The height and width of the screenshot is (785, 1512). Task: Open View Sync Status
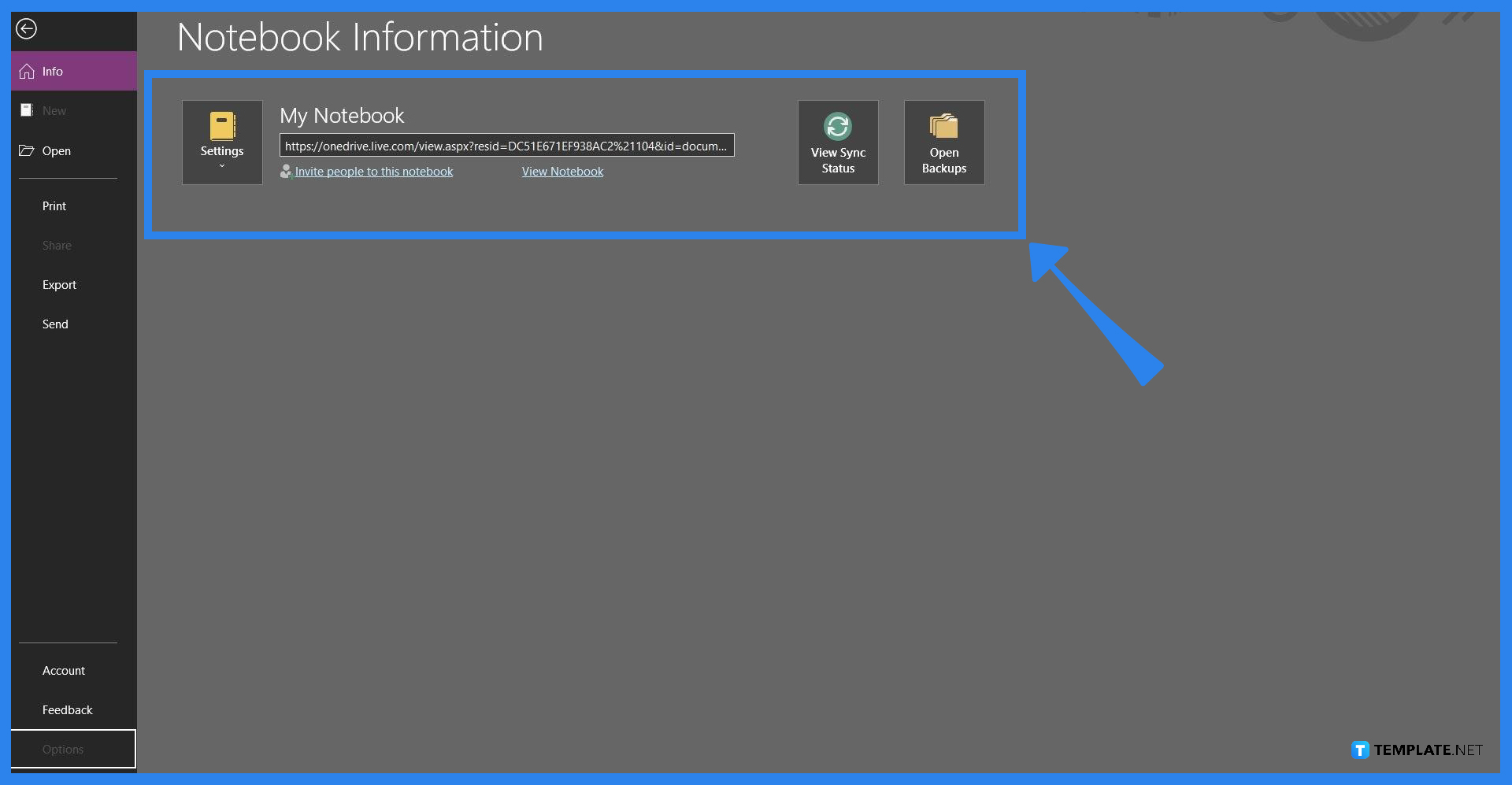(x=837, y=143)
